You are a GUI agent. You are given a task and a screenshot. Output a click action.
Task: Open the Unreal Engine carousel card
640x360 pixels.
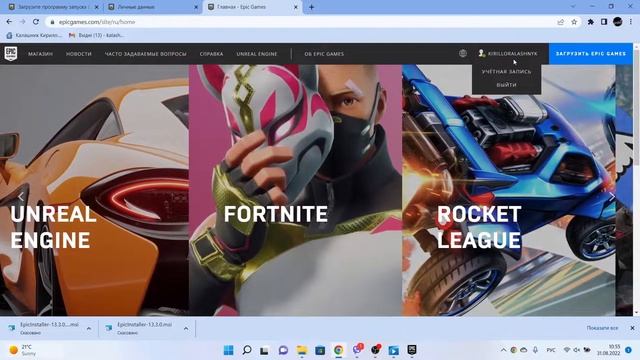94,190
